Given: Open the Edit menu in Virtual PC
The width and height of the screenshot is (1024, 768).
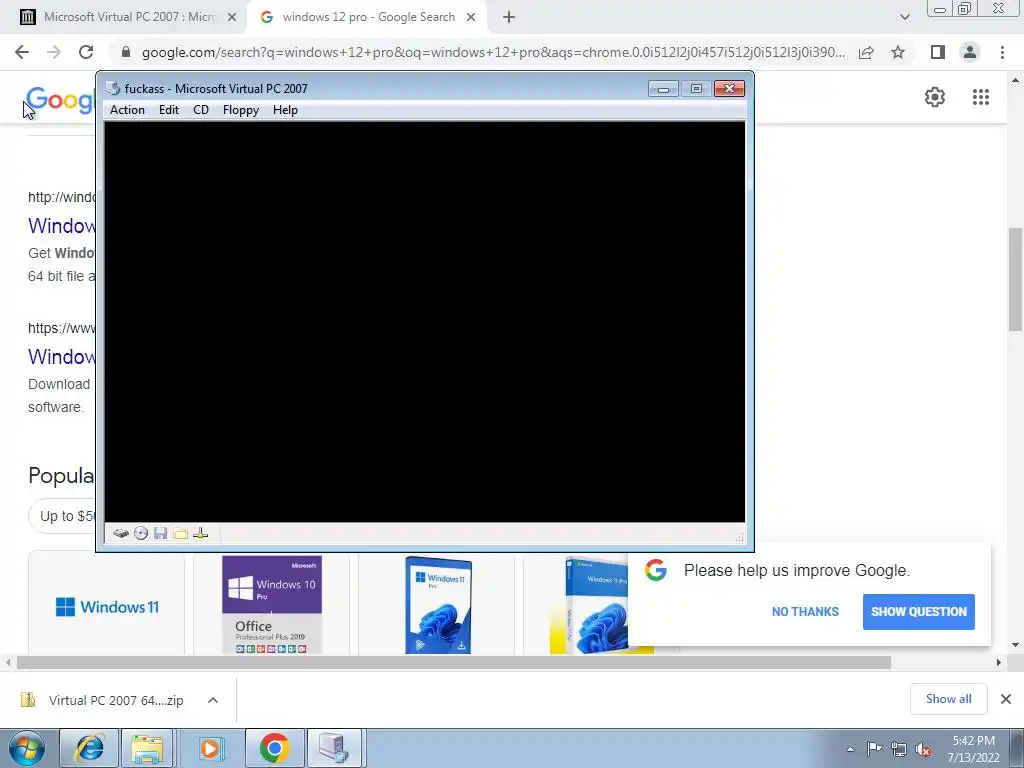Looking at the screenshot, I should (x=168, y=110).
